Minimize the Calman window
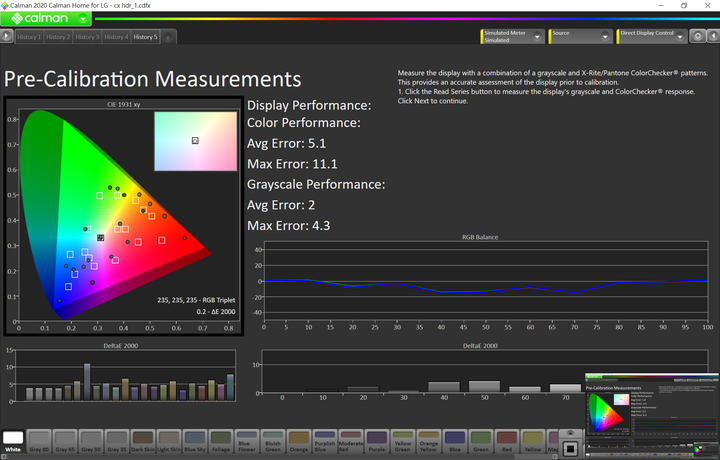Viewport: 720px width, 460px height. coord(661,6)
